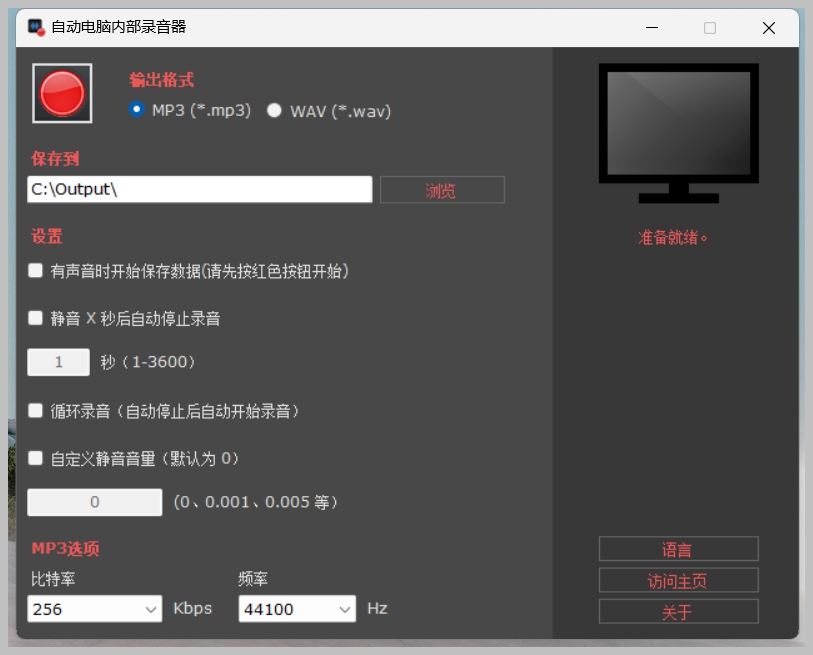813x655 pixels.
Task: Enable 有声音时开始保存数据 checkbox
Action: point(35,270)
